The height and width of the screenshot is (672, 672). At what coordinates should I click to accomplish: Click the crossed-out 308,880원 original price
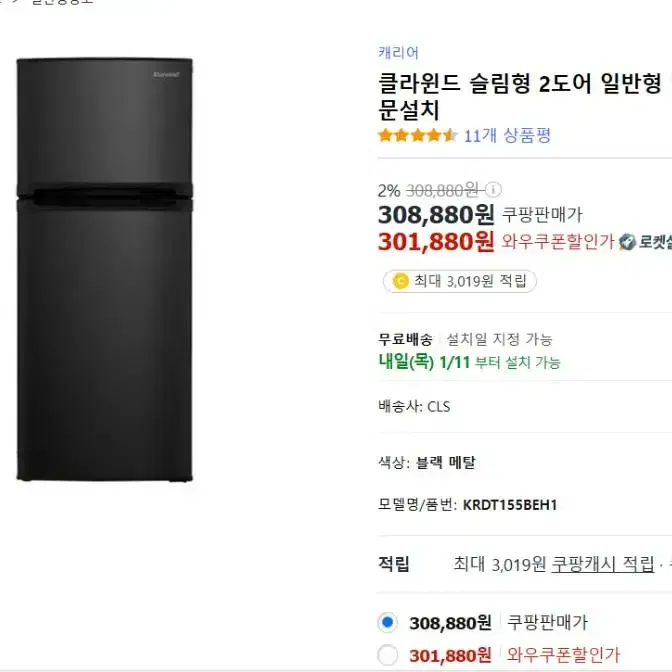(x=442, y=190)
